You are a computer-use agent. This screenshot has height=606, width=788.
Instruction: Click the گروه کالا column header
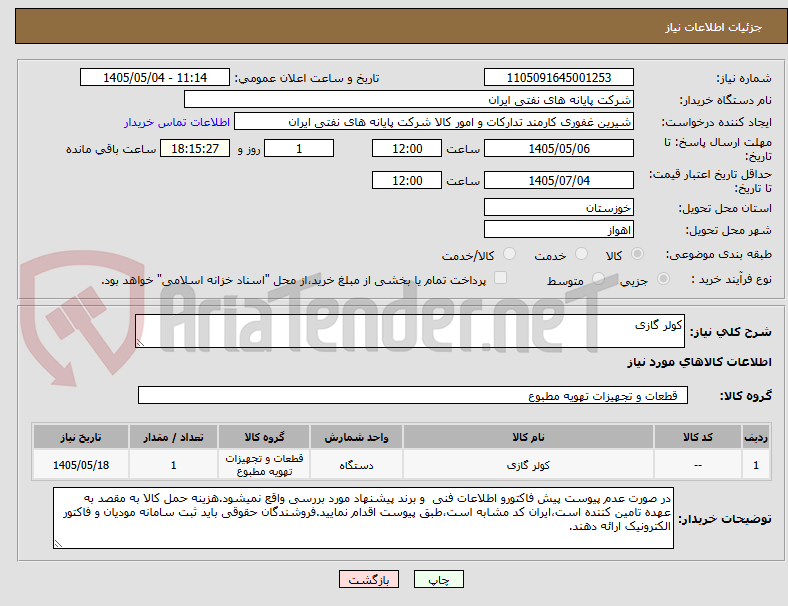tap(264, 437)
